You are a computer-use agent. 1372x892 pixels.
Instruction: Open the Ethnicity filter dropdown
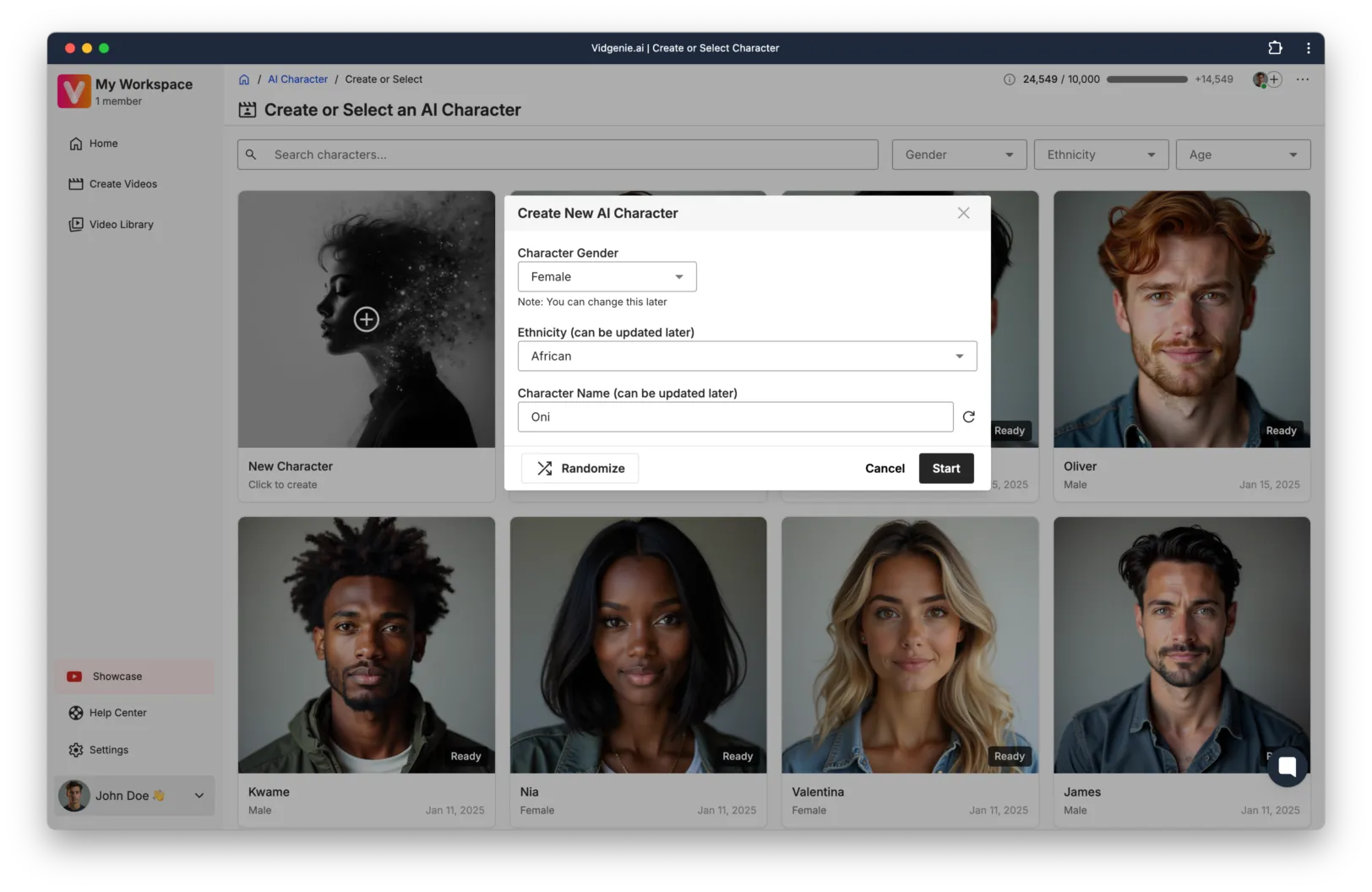click(x=1101, y=155)
